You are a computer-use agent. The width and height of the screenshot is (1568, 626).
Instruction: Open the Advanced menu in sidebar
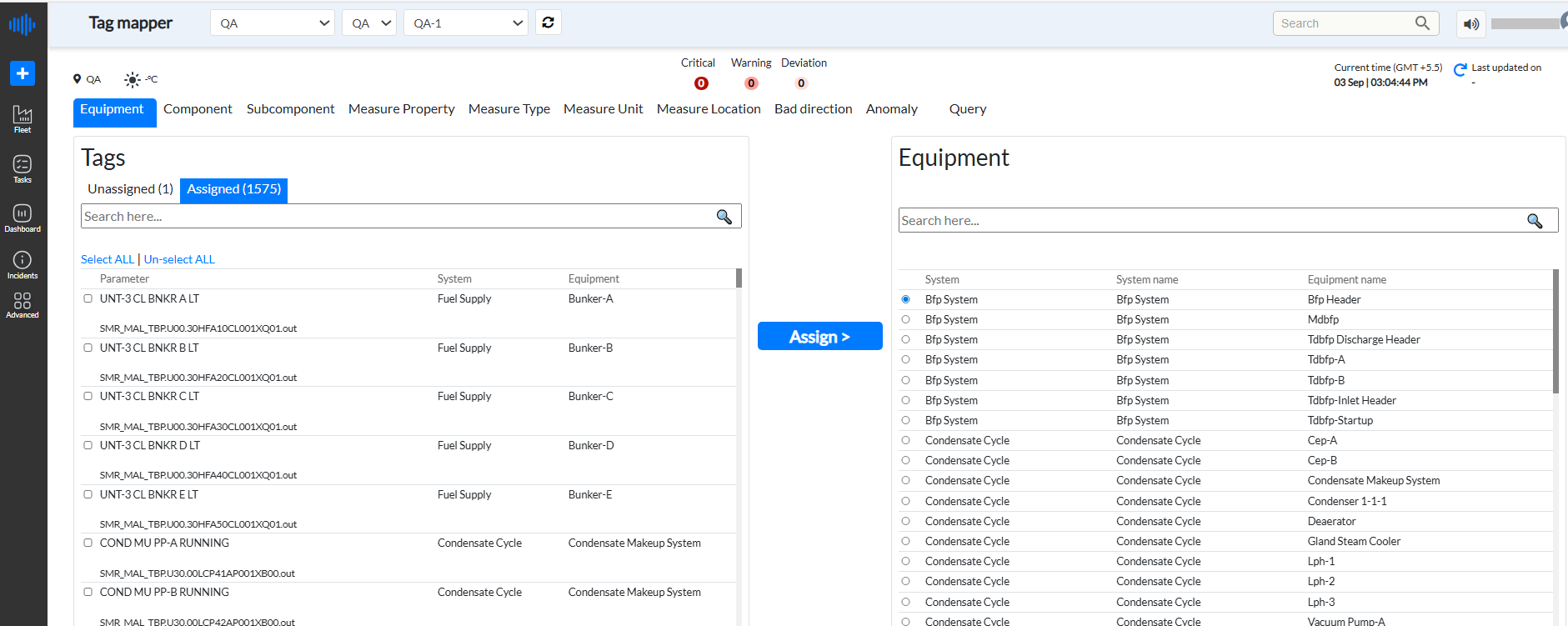click(x=23, y=304)
